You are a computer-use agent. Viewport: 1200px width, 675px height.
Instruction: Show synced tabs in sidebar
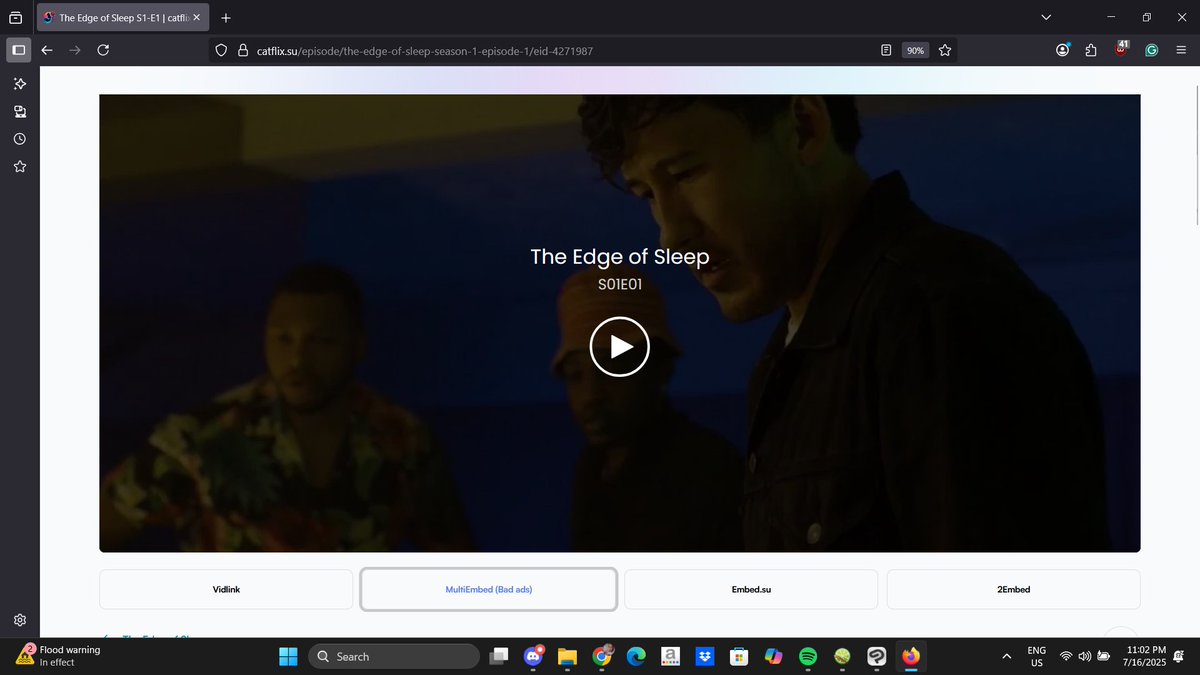tap(19, 111)
